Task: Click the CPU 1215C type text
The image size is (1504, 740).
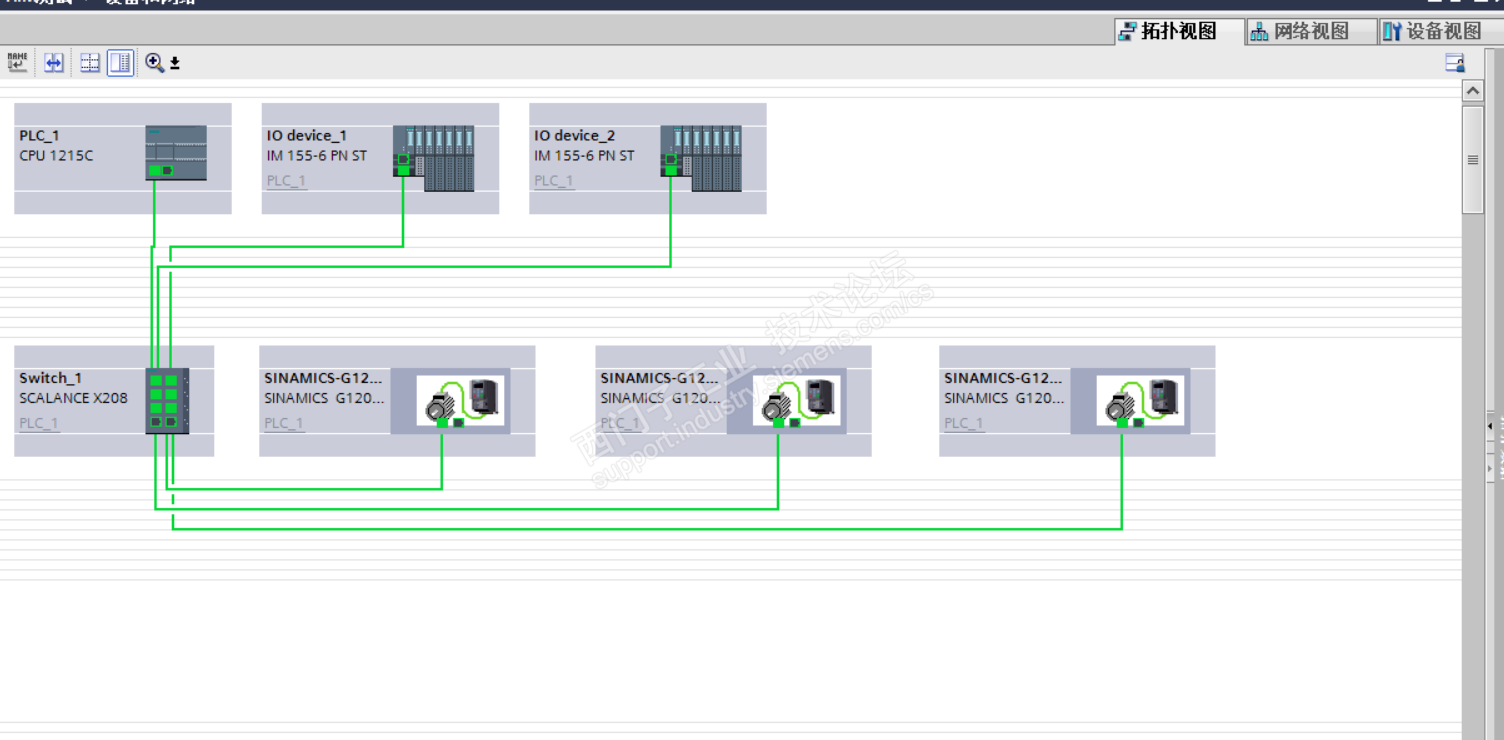Action: coord(56,155)
